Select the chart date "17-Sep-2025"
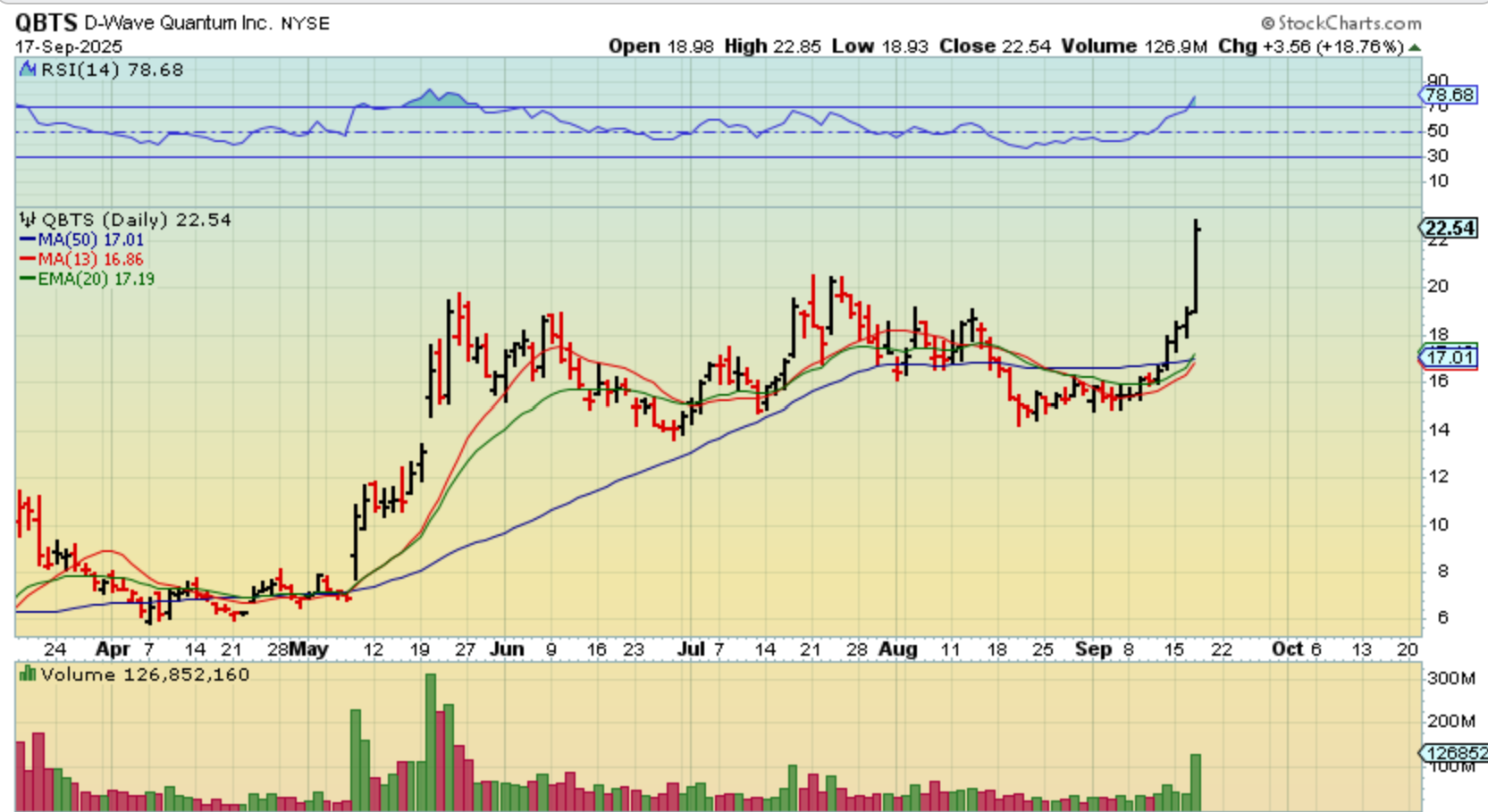The width and height of the screenshot is (1488, 812). (x=69, y=46)
